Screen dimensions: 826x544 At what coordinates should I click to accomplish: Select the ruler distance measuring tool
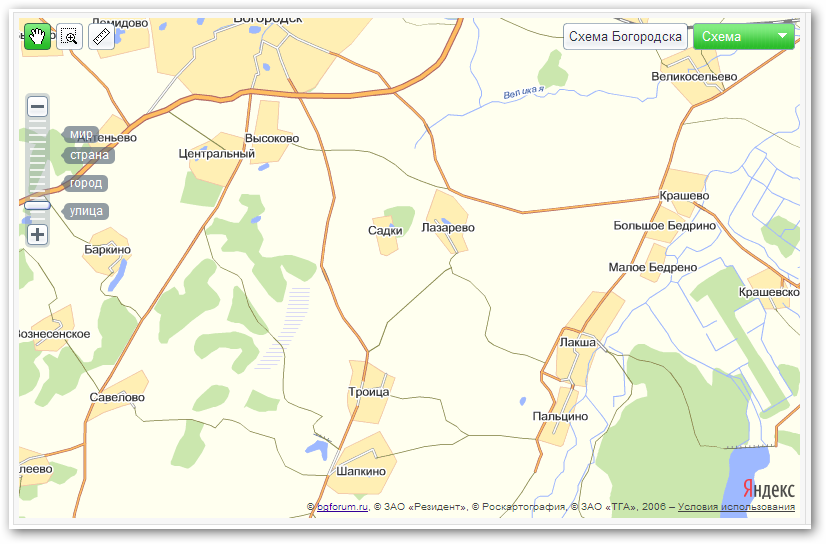101,37
